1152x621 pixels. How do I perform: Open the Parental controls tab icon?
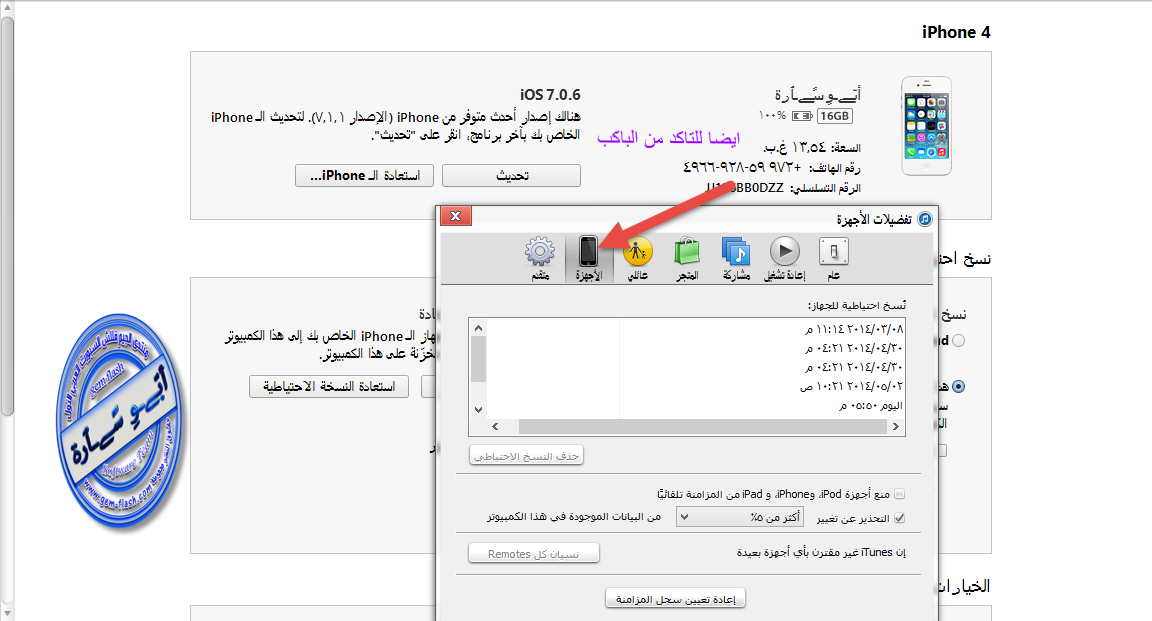click(638, 258)
